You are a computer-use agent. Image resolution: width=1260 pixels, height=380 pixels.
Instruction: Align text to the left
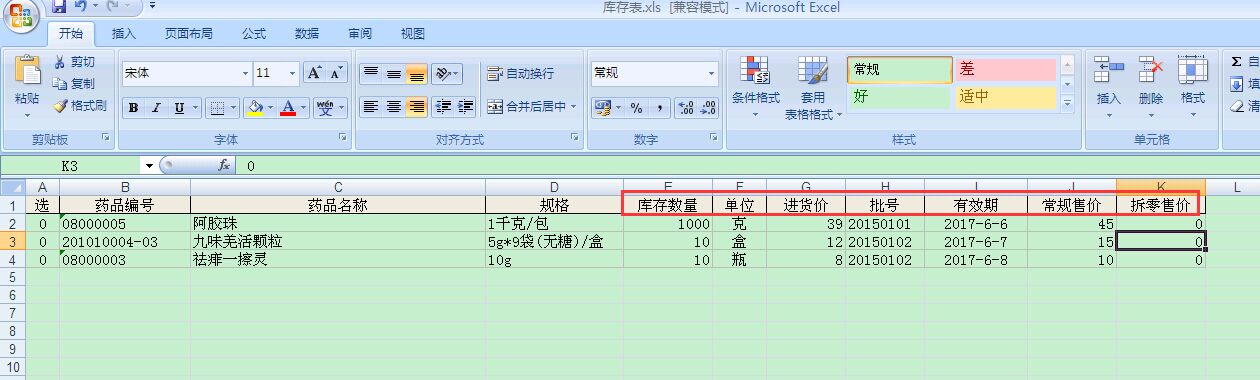(371, 106)
